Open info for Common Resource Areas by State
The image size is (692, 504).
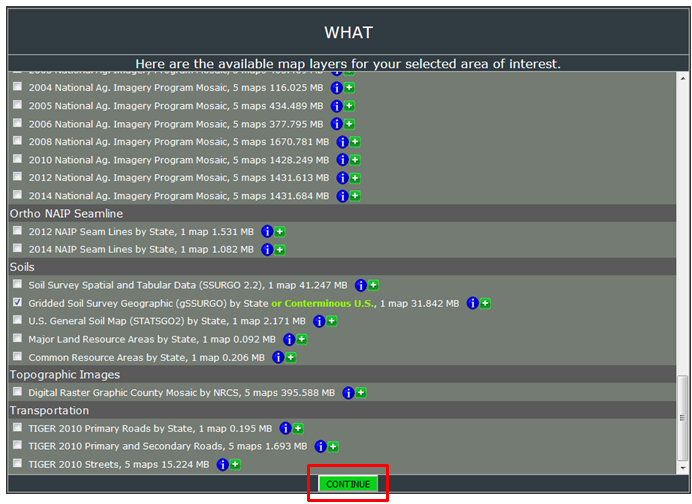click(278, 357)
